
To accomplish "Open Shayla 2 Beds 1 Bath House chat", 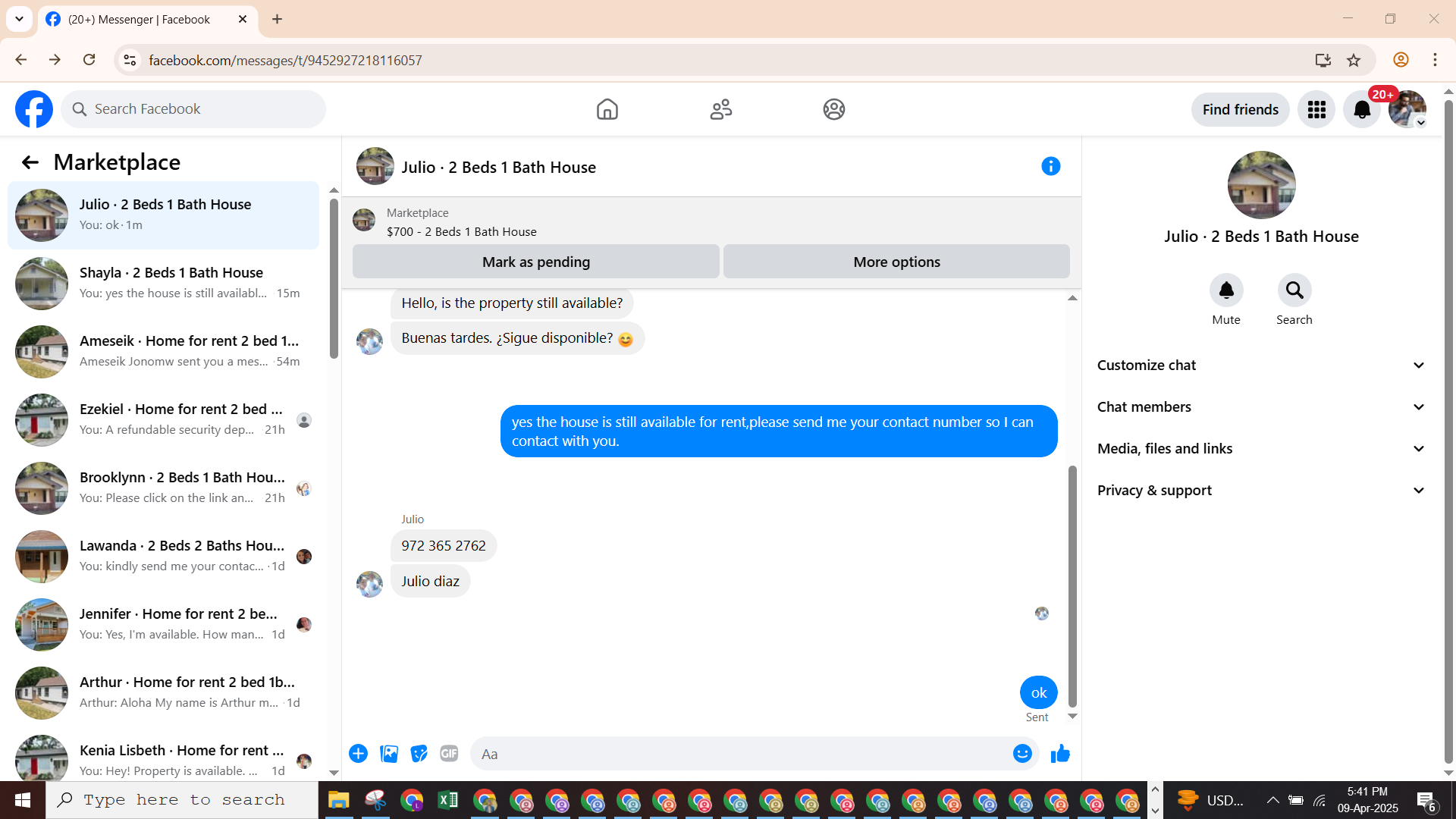I will click(163, 284).
